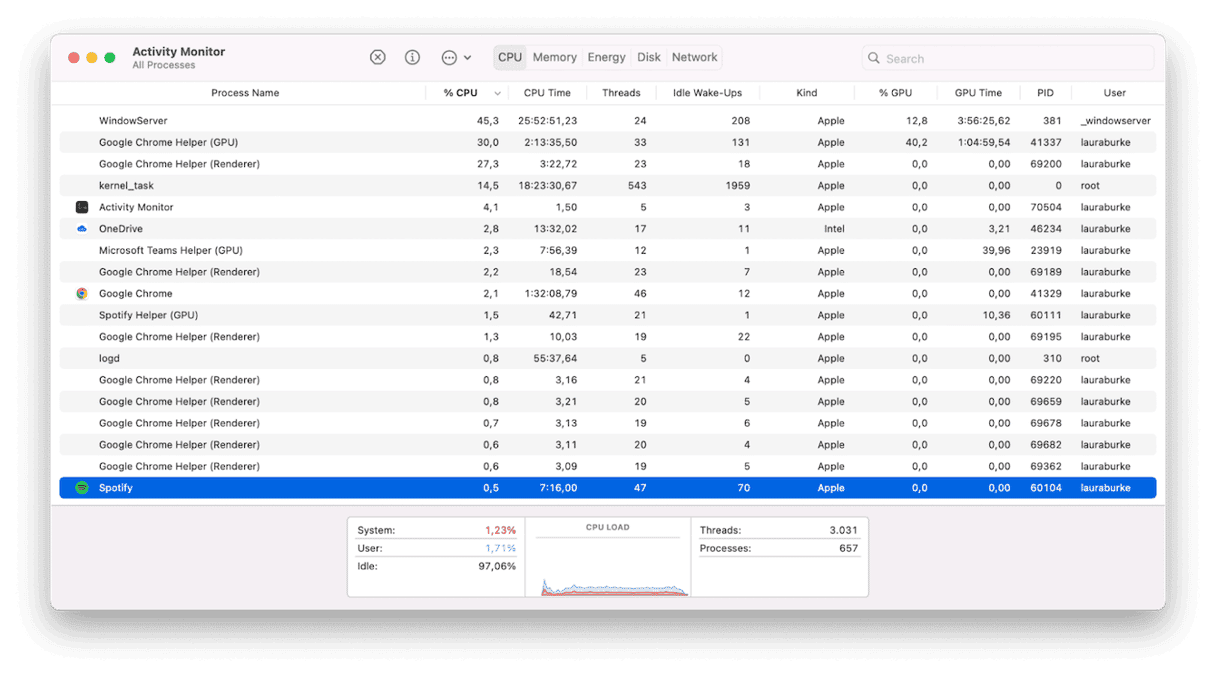Click the ellipsis more-options icon
1216x677 pixels.
pyautogui.click(x=448, y=57)
